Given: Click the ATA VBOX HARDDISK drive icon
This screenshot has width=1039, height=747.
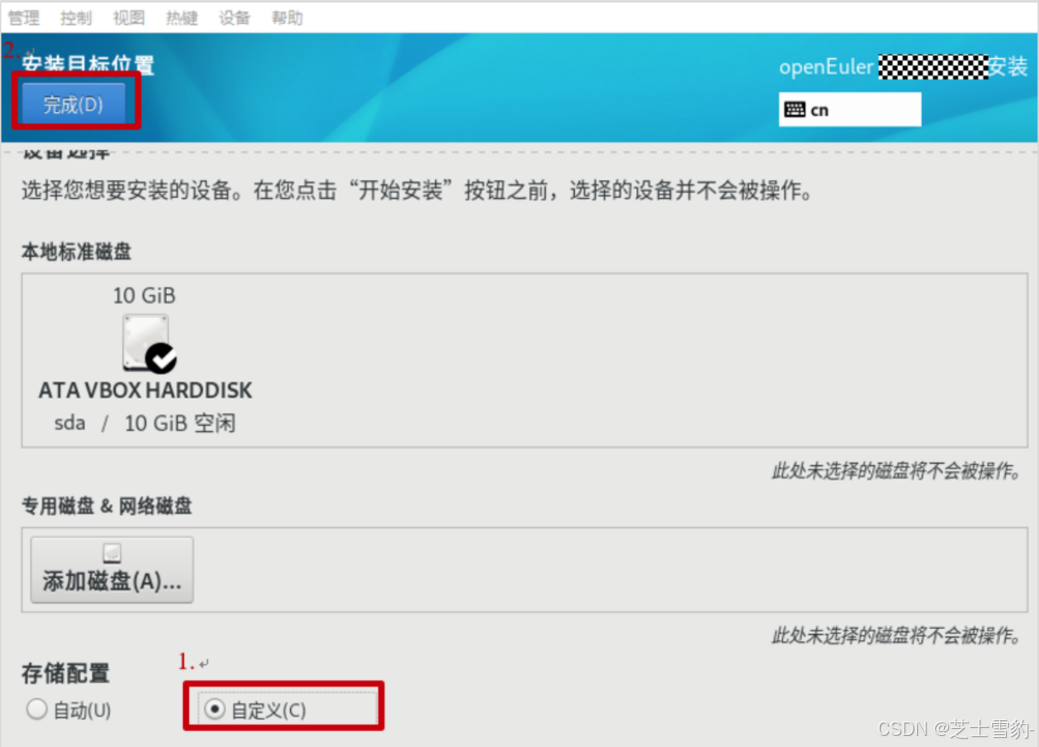Looking at the screenshot, I should (x=146, y=342).
